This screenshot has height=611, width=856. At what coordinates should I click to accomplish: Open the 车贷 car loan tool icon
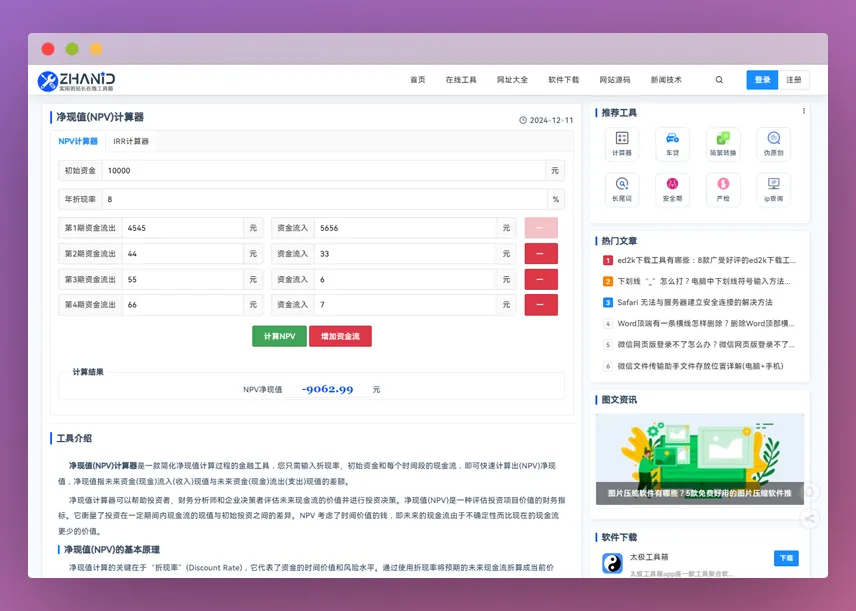click(x=672, y=144)
